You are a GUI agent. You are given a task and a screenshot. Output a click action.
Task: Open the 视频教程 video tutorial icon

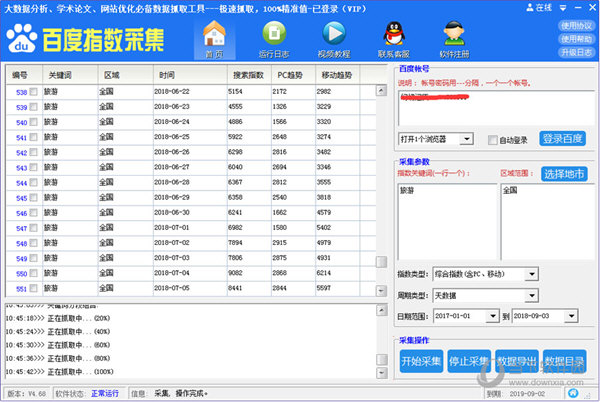point(334,39)
